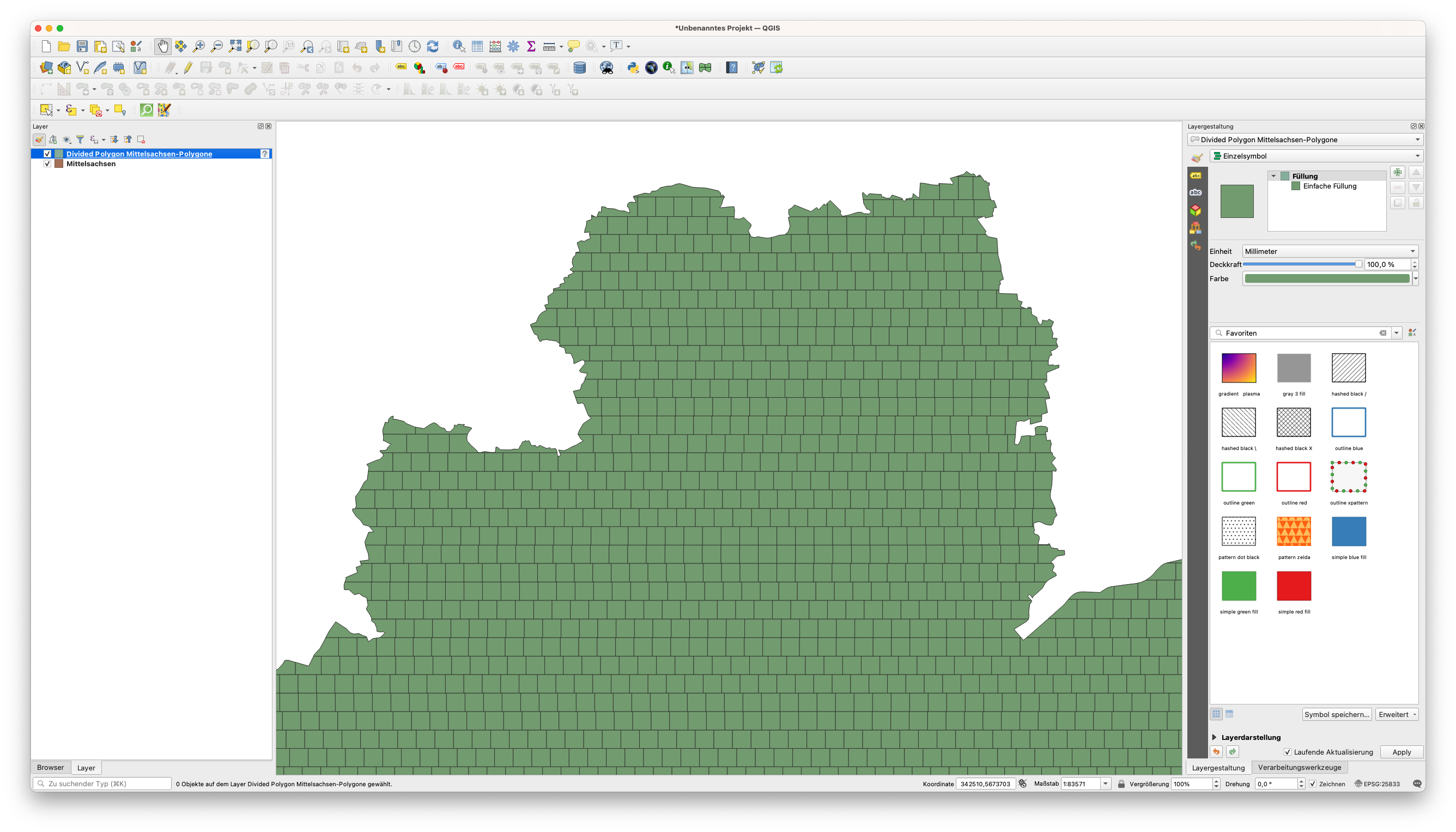
Task: Toggle the Laufende Aktualisierung checkbox
Action: coord(1288,752)
